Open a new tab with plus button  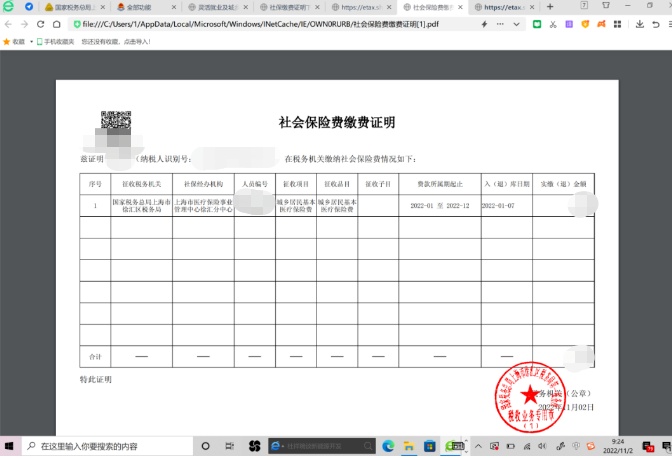coord(550,7)
